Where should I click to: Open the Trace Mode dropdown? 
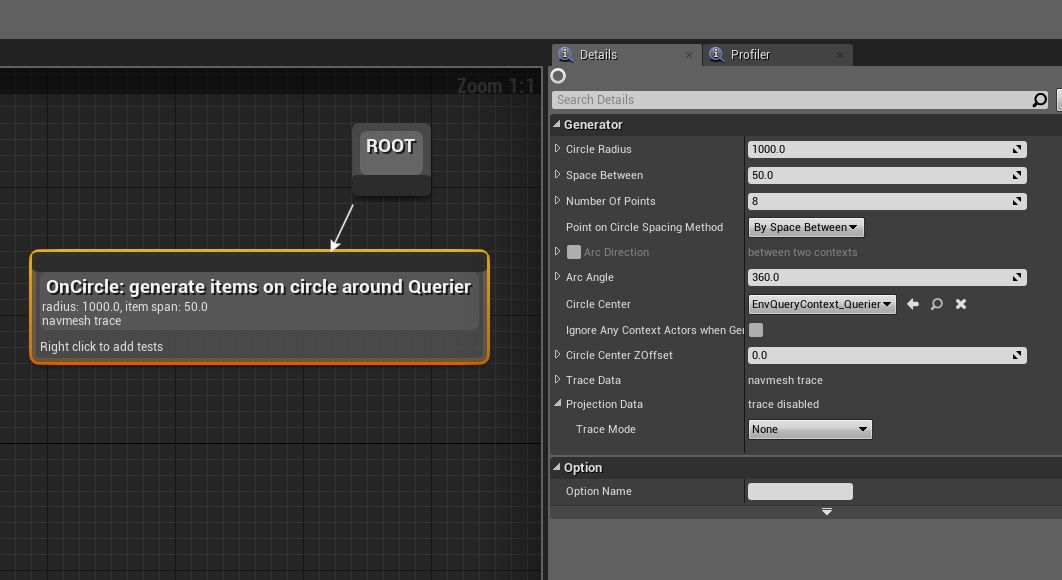pyautogui.click(x=810, y=429)
